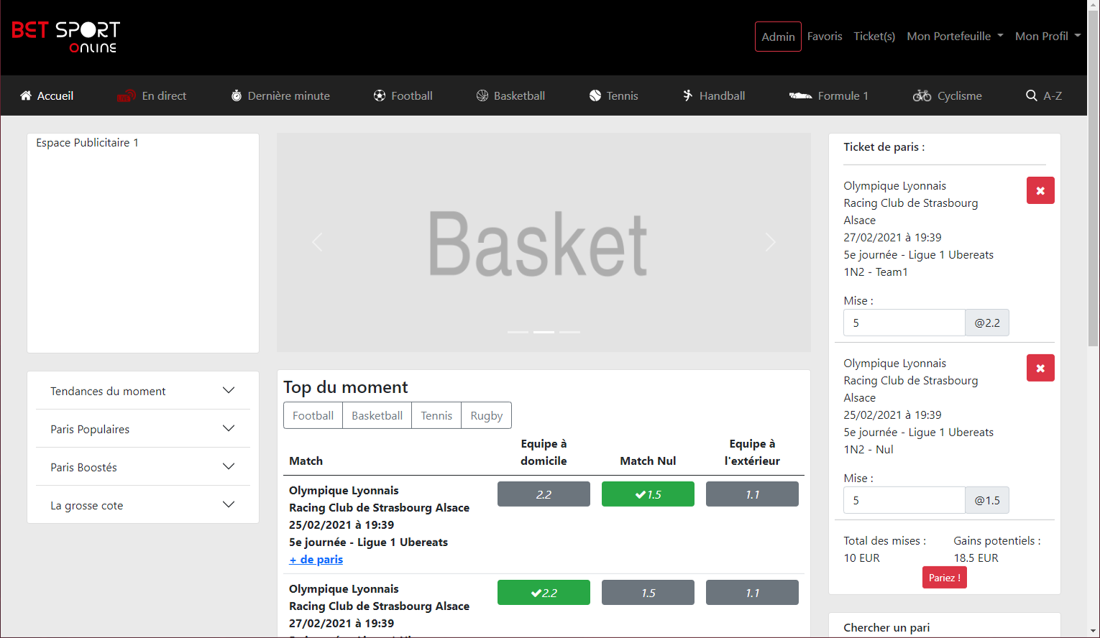Click the Pariez button to place the bet
The height and width of the screenshot is (638, 1100).
coord(944,577)
